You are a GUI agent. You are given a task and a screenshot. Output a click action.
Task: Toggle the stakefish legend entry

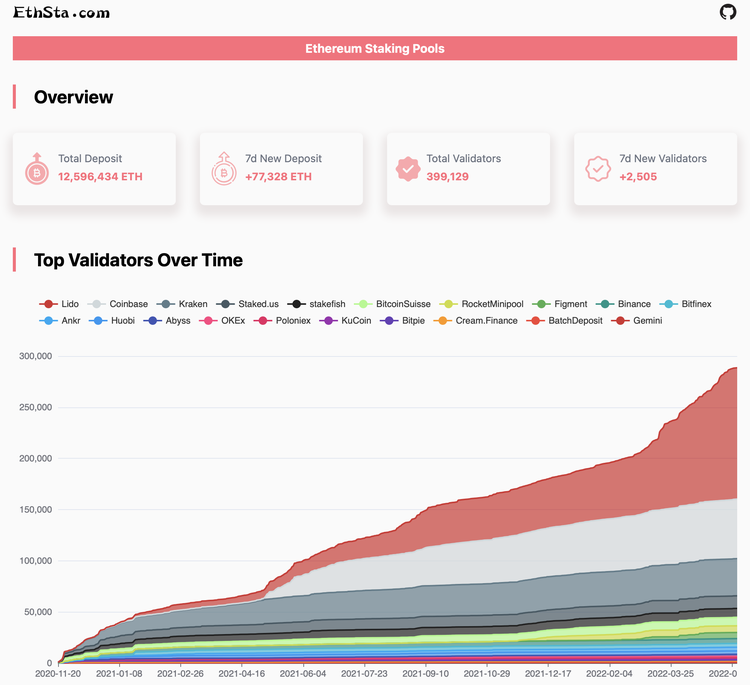click(x=316, y=304)
